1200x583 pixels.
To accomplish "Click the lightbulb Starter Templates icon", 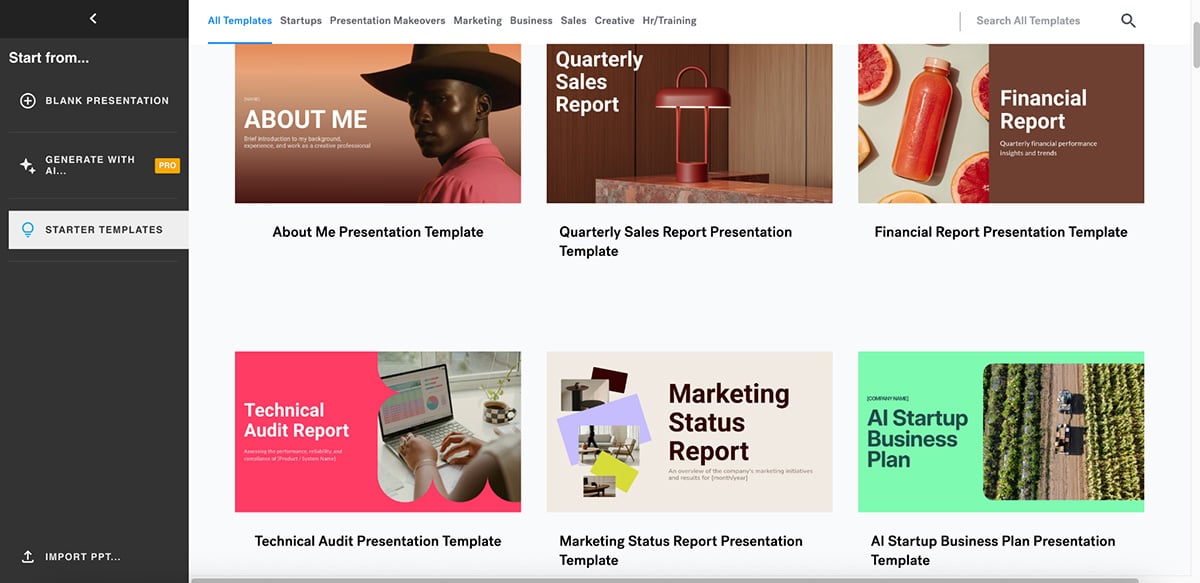I will pos(28,230).
